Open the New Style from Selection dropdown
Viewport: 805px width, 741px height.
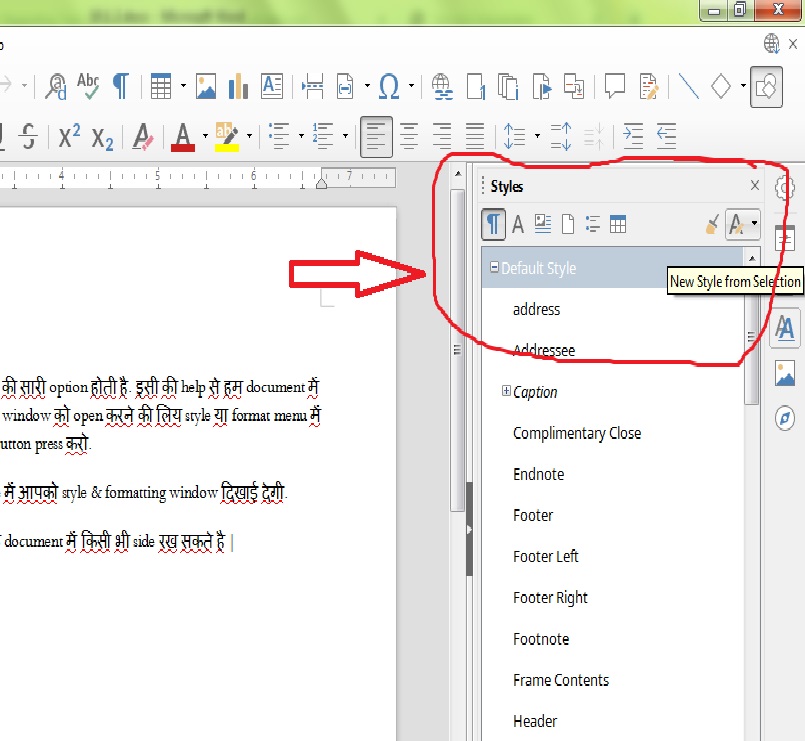(x=756, y=224)
